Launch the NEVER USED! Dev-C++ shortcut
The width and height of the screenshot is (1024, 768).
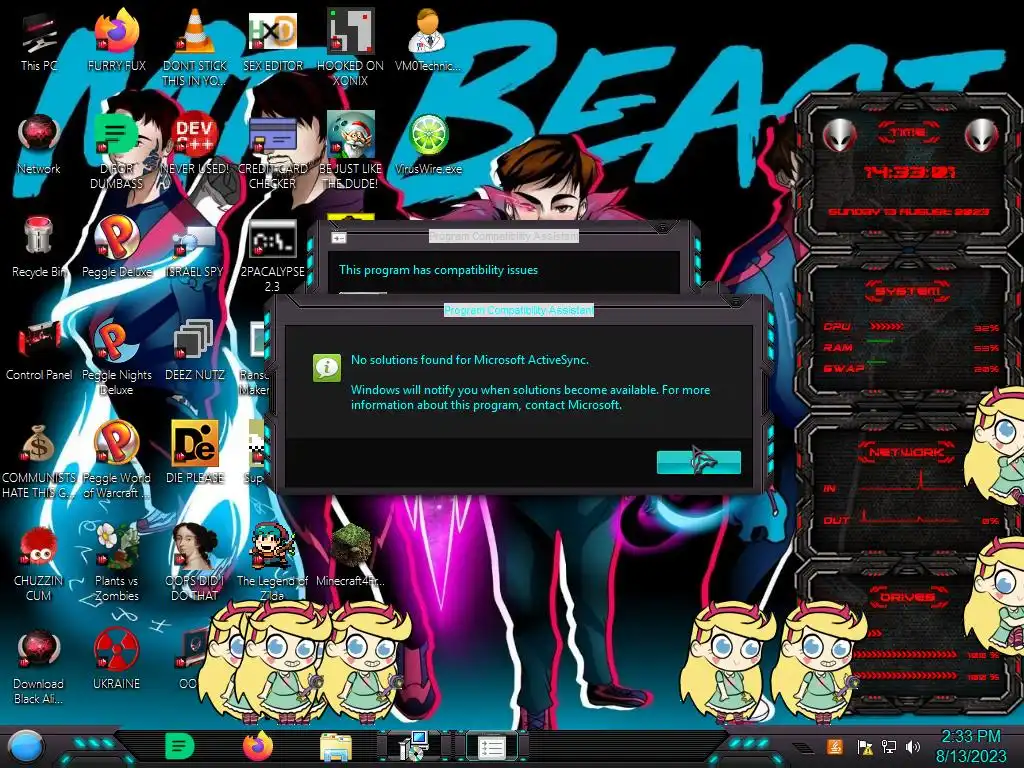tap(194, 144)
